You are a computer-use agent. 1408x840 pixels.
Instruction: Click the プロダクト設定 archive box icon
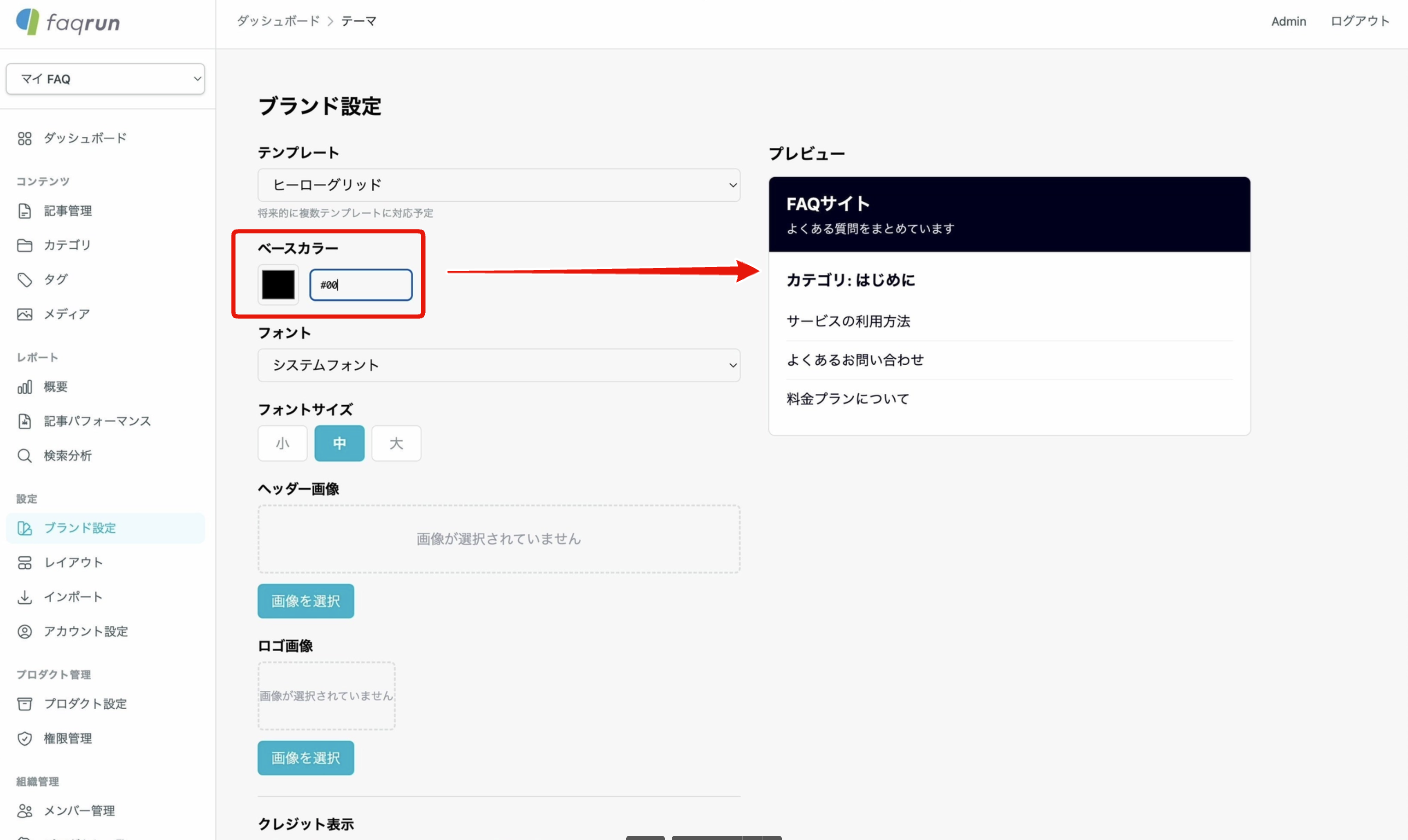pos(24,704)
